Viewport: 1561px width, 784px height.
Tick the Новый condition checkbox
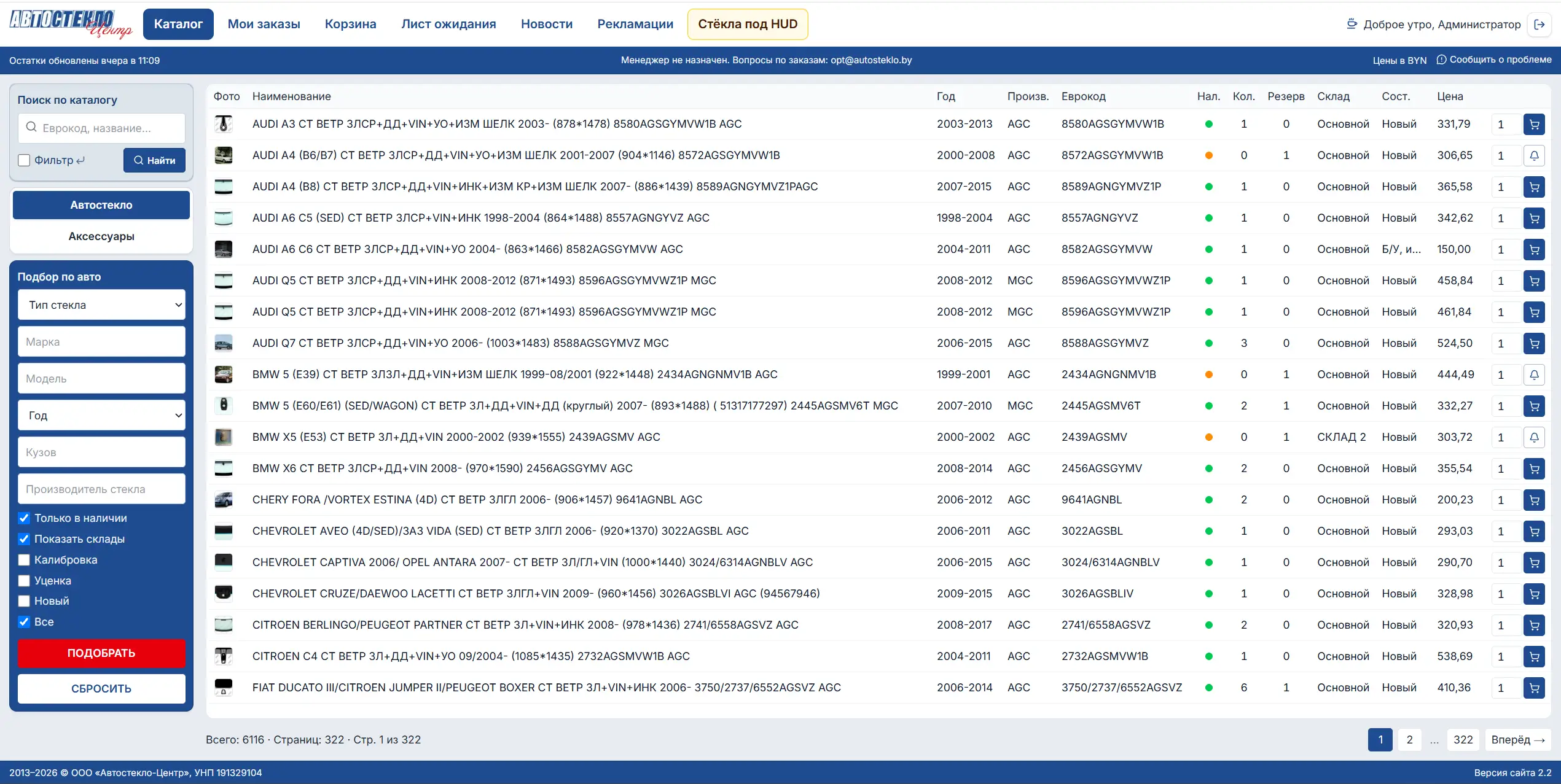tap(24, 601)
